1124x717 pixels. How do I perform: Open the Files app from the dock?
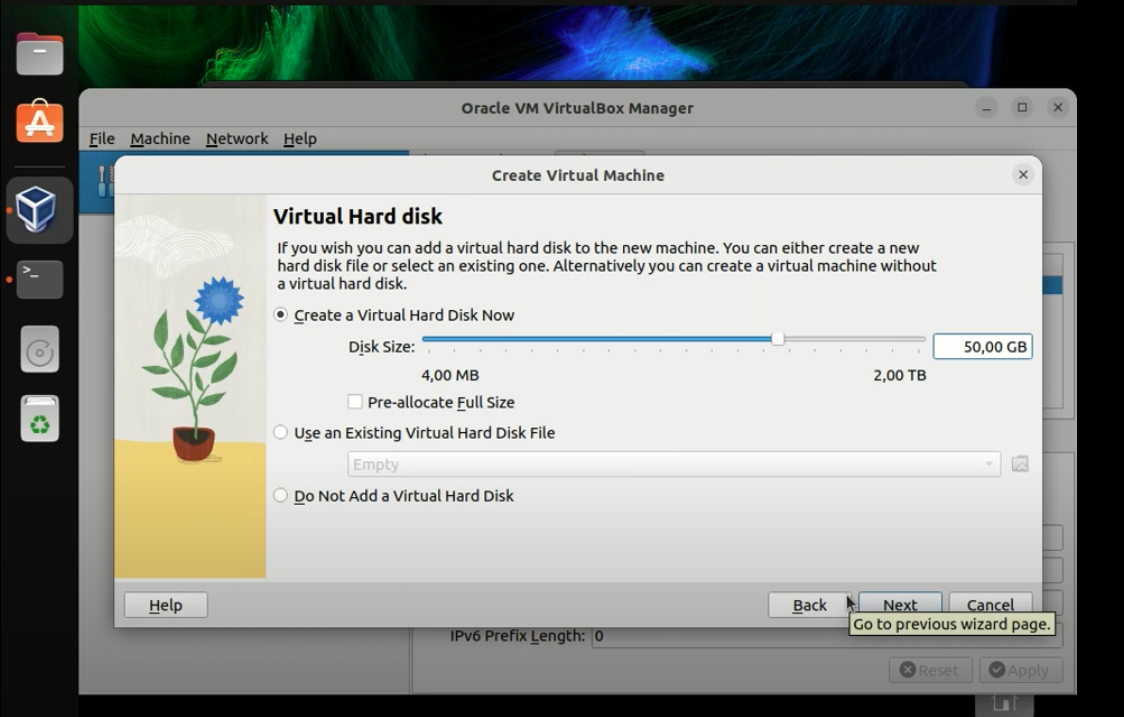(x=39, y=53)
